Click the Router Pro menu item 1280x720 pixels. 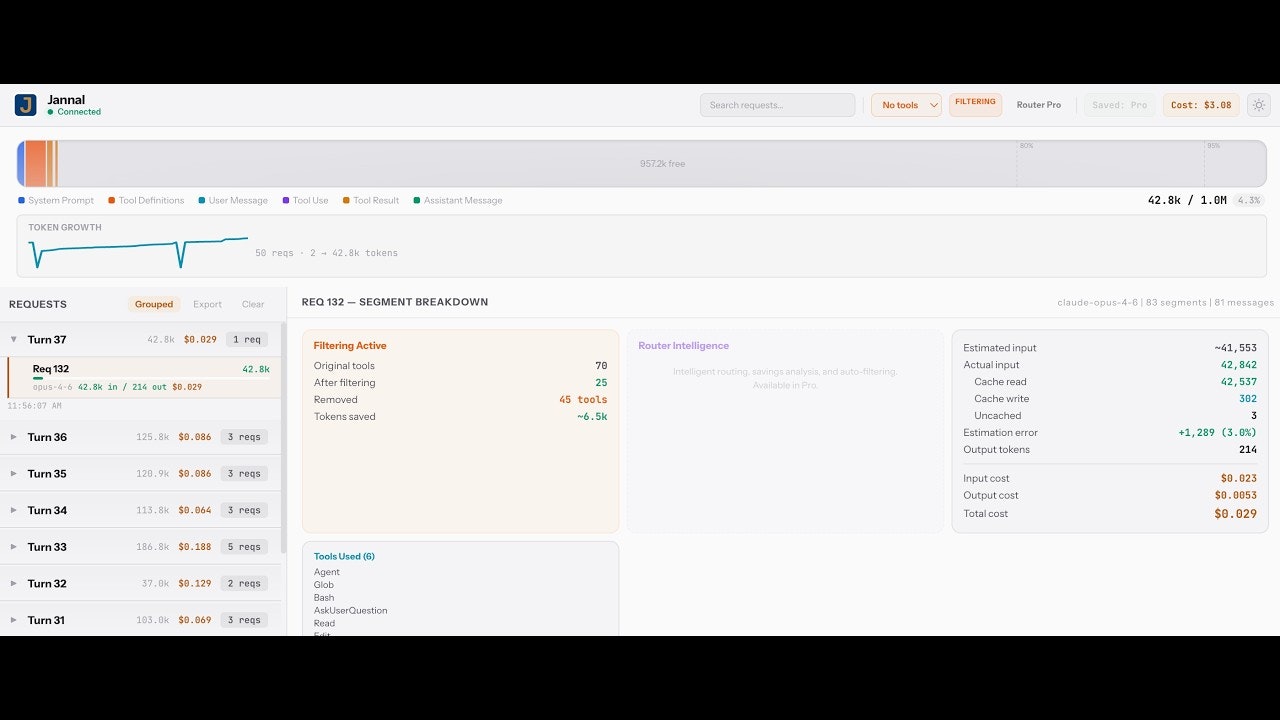click(x=1039, y=104)
